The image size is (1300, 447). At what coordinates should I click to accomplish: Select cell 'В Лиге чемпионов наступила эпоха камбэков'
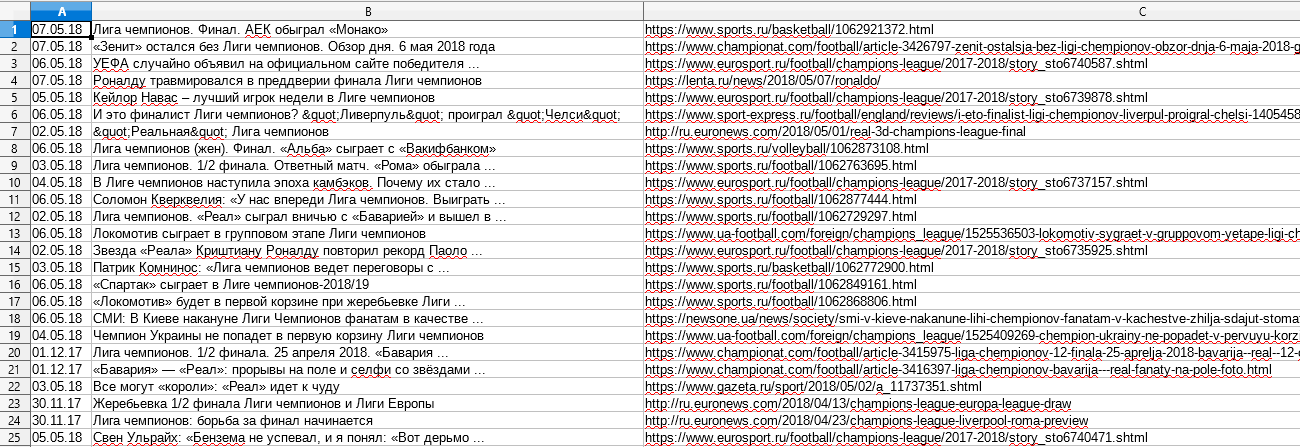367,183
